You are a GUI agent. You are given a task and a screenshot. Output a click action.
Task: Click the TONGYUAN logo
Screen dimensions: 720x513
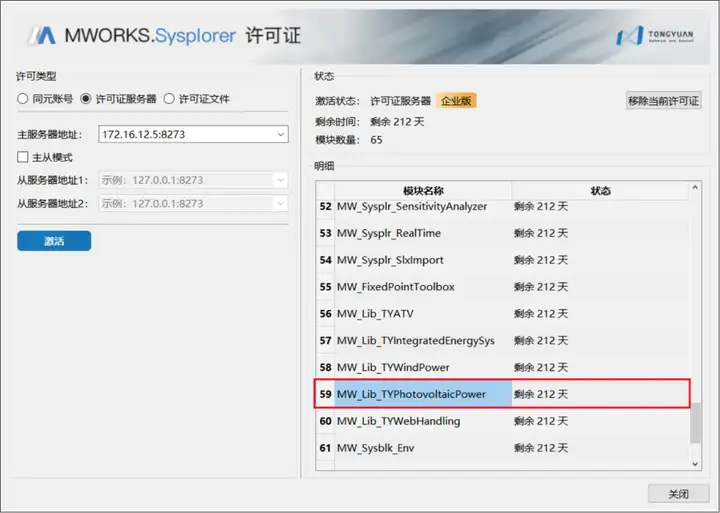(x=655, y=35)
